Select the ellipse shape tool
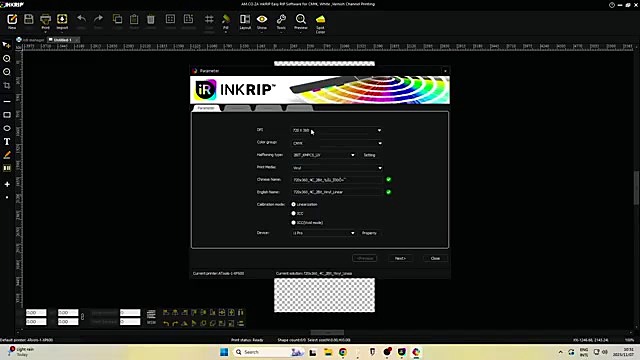Viewport: 640px width, 360px height. click(7, 128)
